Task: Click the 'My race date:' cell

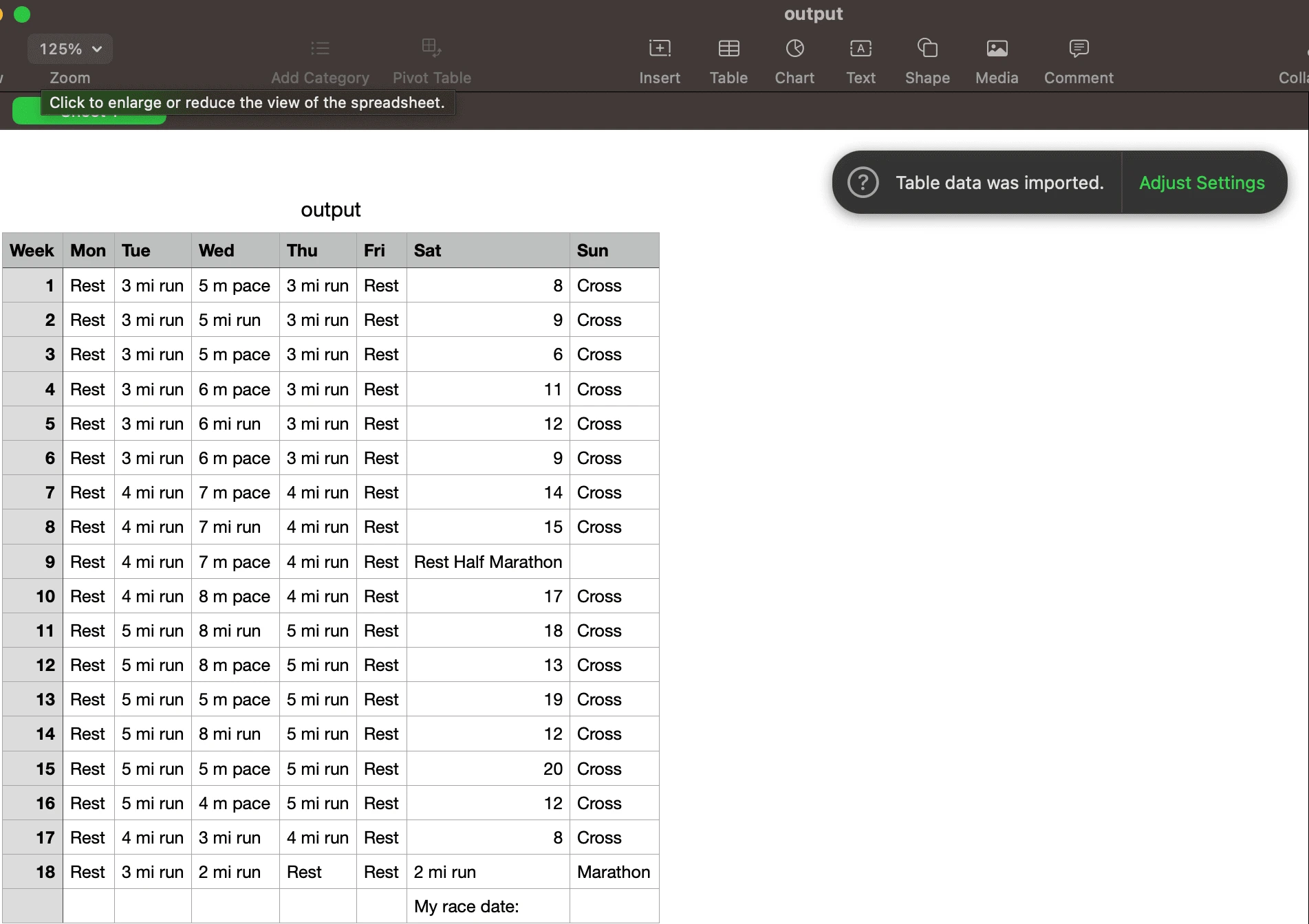Action: pos(488,906)
